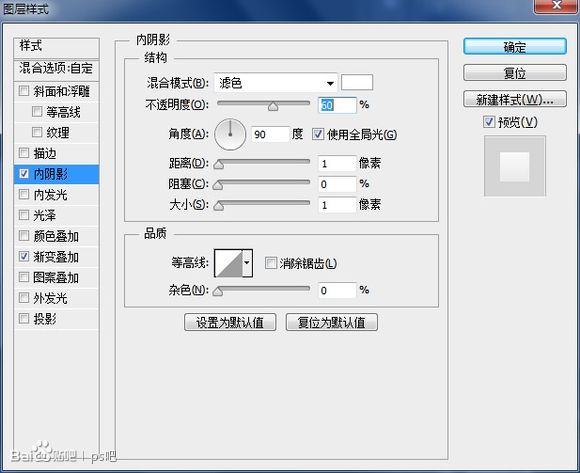
Task: Select the 投影 style row
Action: 56,319
